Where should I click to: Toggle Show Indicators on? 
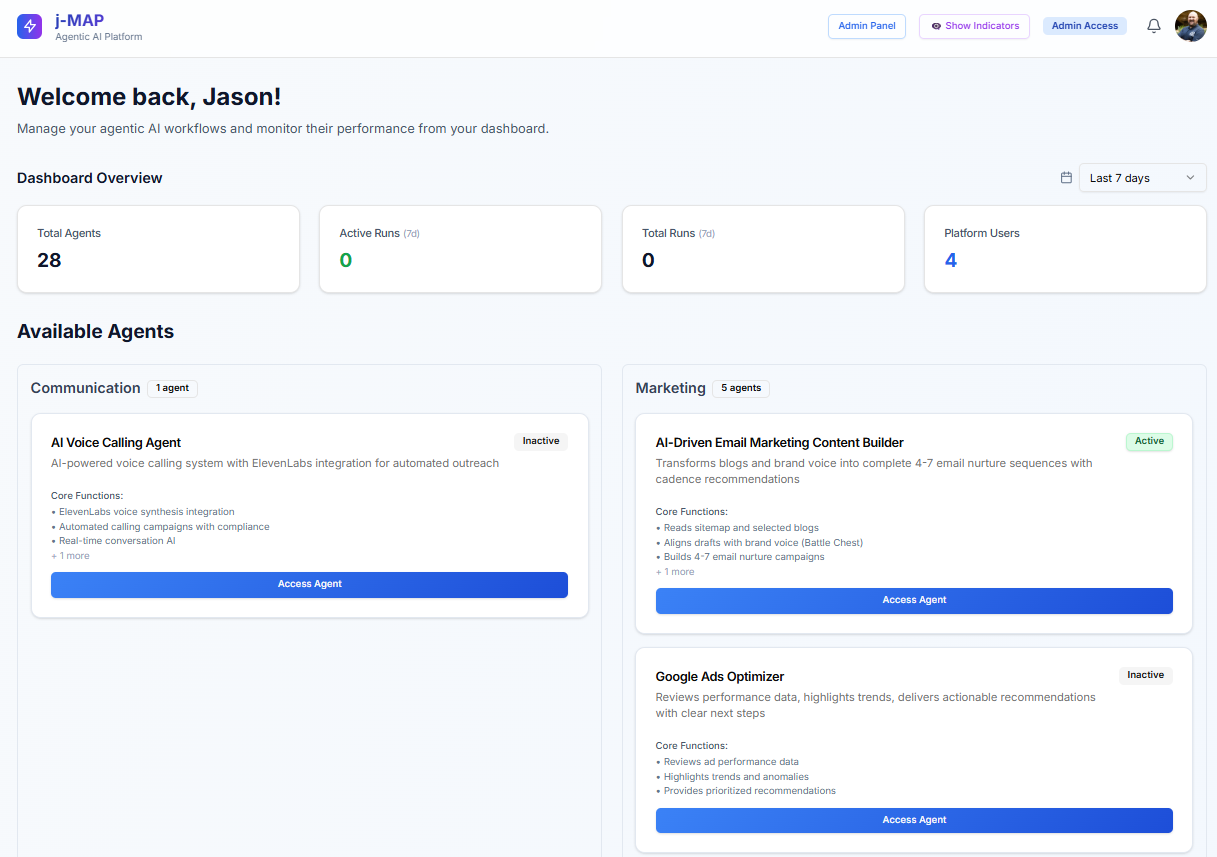[x=974, y=26]
